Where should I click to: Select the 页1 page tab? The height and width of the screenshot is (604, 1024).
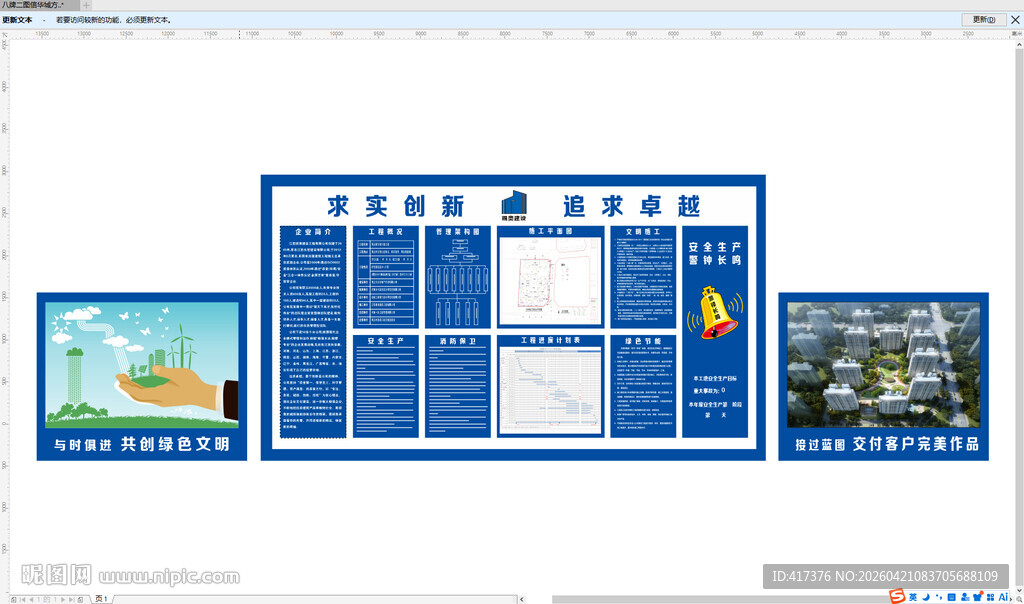coord(101,599)
